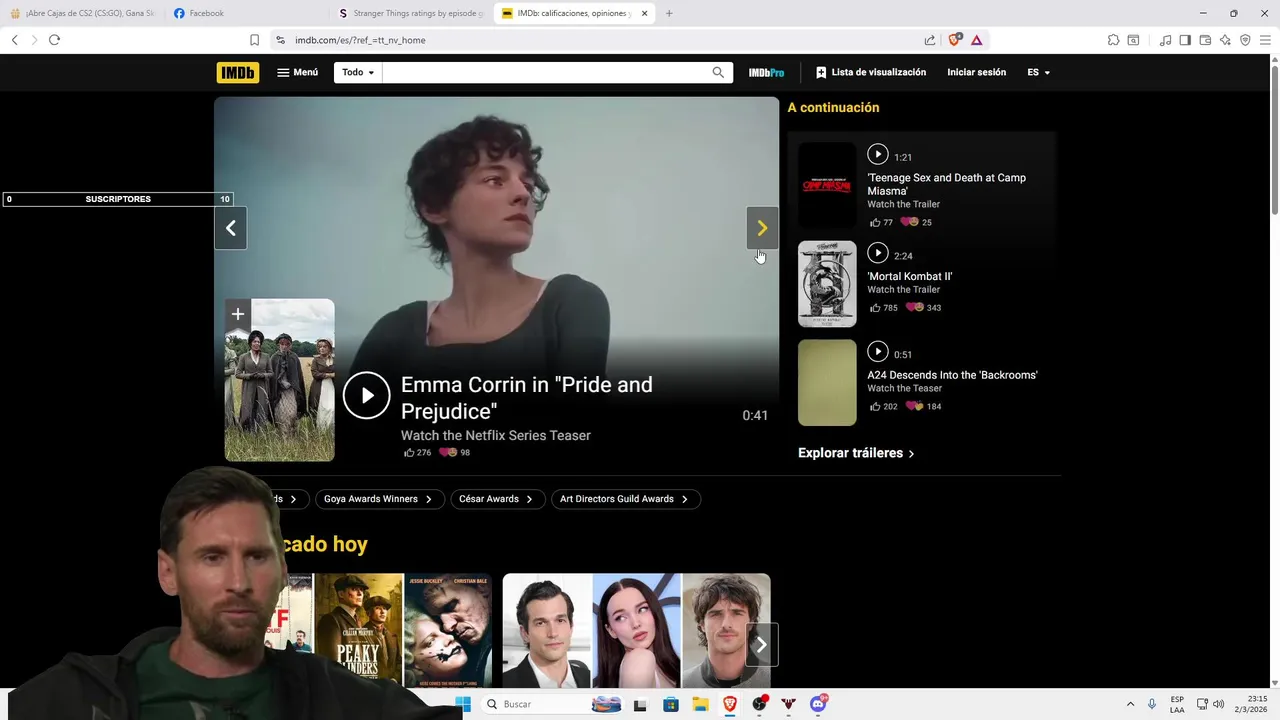The width and height of the screenshot is (1280, 720).
Task: Go back in browser history
Action: click(x=14, y=40)
